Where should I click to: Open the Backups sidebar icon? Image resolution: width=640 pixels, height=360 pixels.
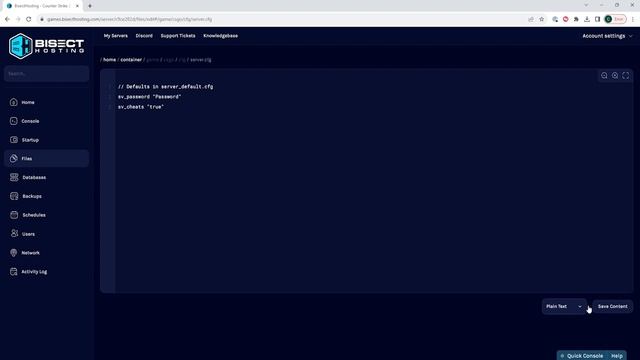[x=14, y=196]
